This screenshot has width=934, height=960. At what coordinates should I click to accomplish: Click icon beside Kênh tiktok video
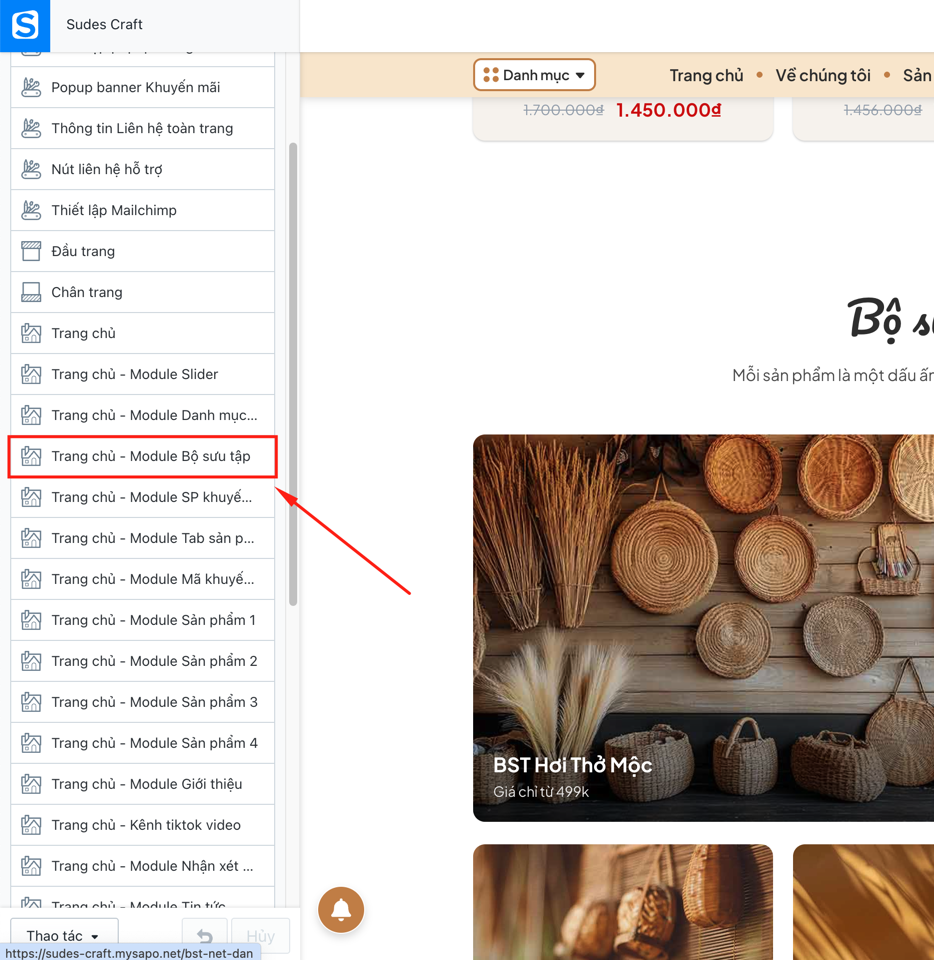click(31, 826)
